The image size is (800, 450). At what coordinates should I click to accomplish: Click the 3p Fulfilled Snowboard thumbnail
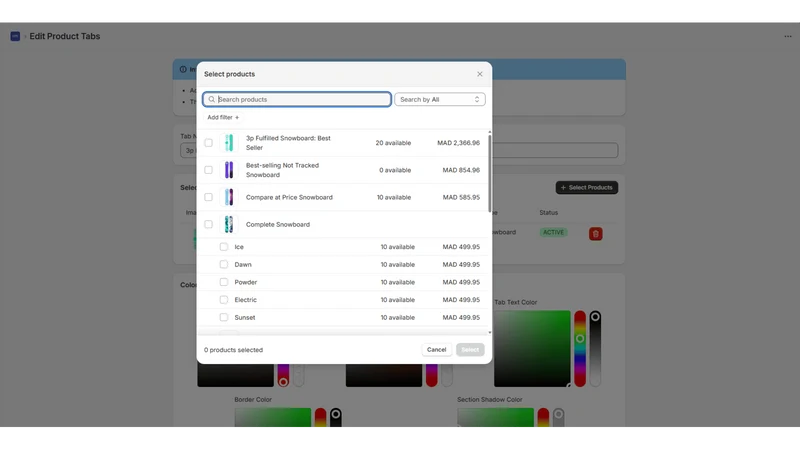[x=229, y=143]
